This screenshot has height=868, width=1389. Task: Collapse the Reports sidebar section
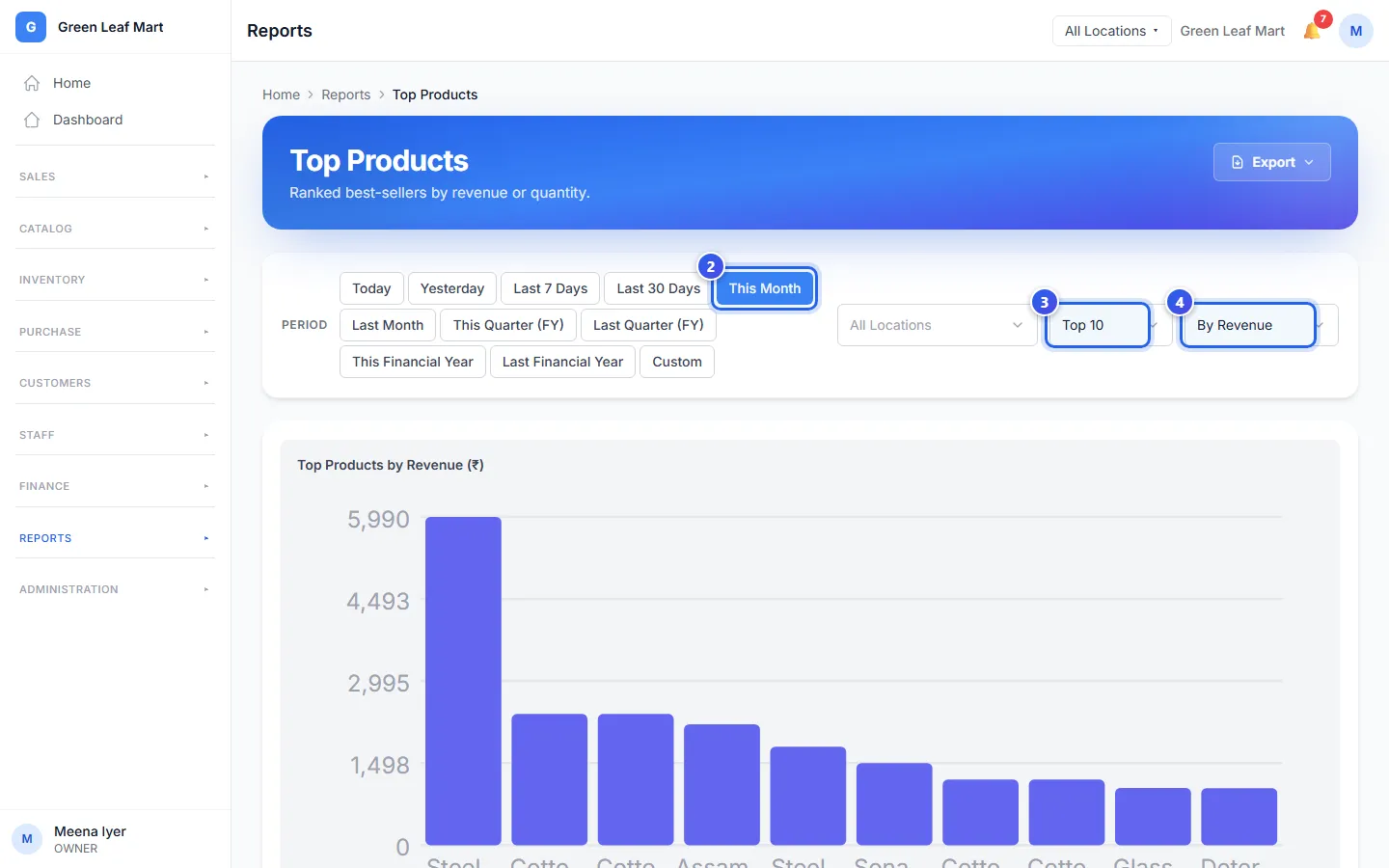coord(115,538)
